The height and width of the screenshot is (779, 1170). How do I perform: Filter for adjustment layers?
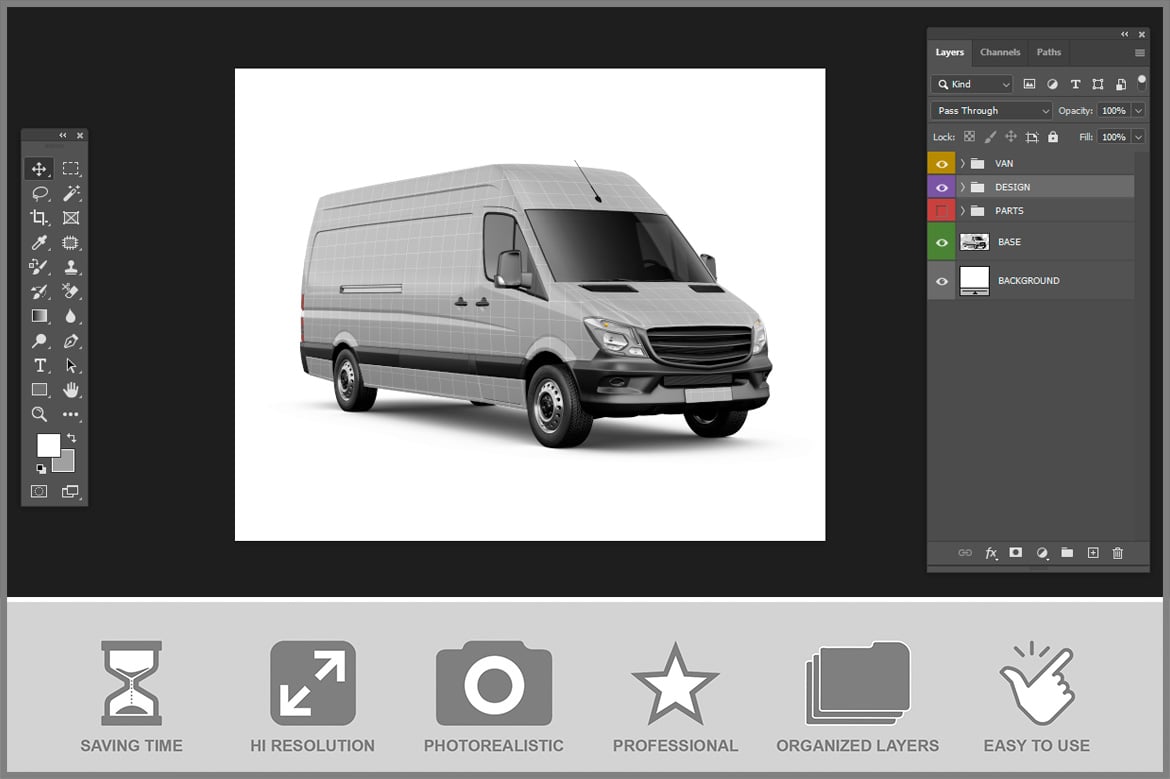[1052, 84]
